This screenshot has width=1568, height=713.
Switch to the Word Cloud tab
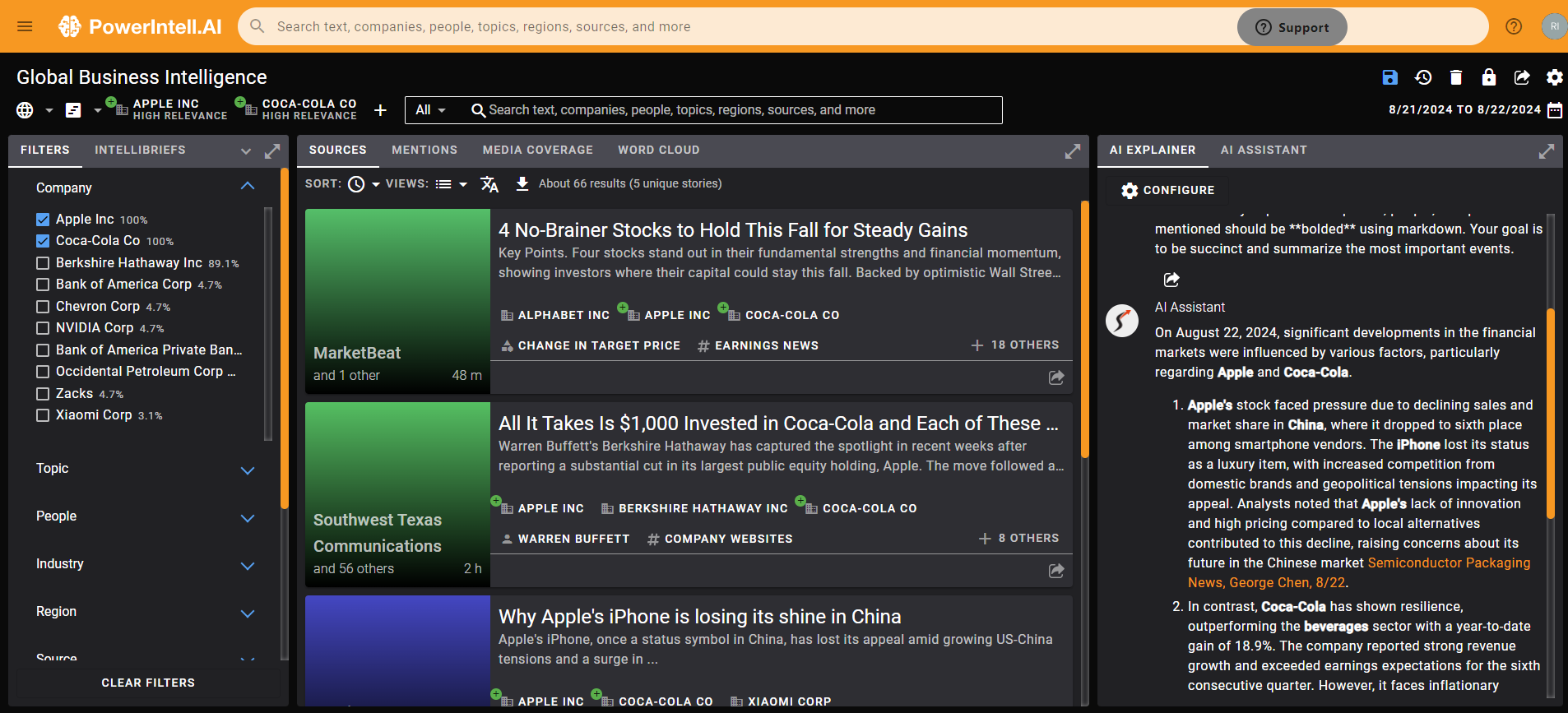[x=659, y=150]
